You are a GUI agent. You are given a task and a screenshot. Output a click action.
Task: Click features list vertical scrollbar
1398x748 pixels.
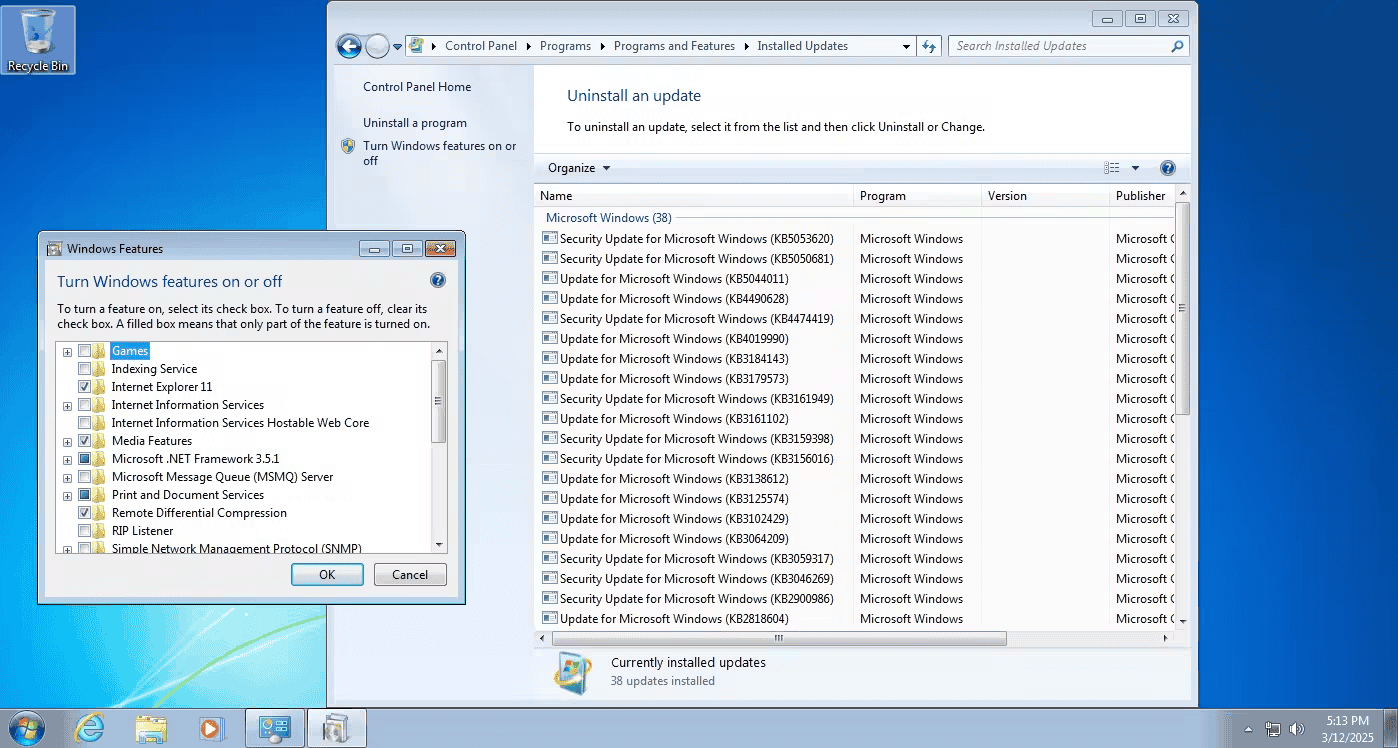pyautogui.click(x=439, y=400)
